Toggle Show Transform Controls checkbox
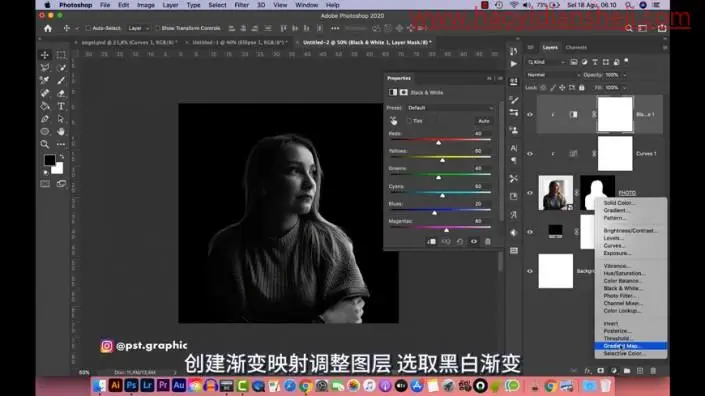705x396 pixels. (x=157, y=28)
